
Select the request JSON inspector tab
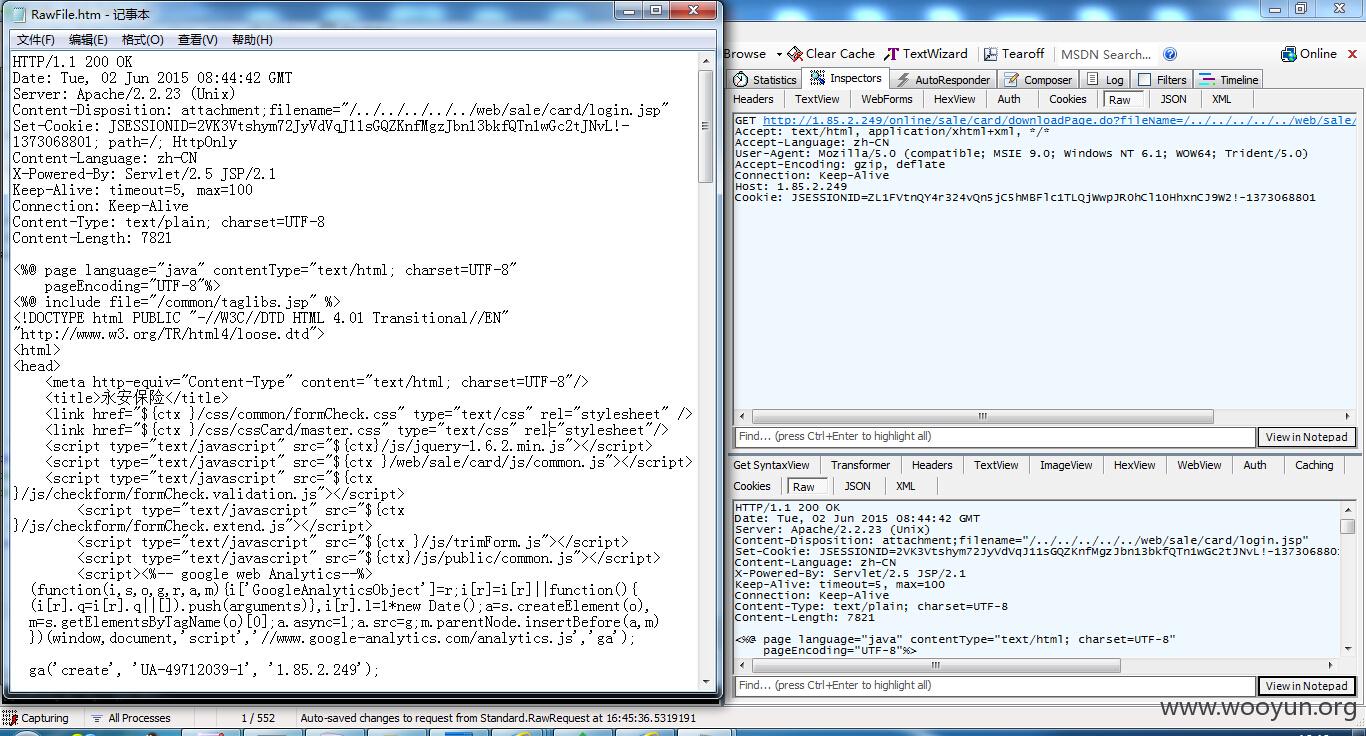pos(1173,99)
